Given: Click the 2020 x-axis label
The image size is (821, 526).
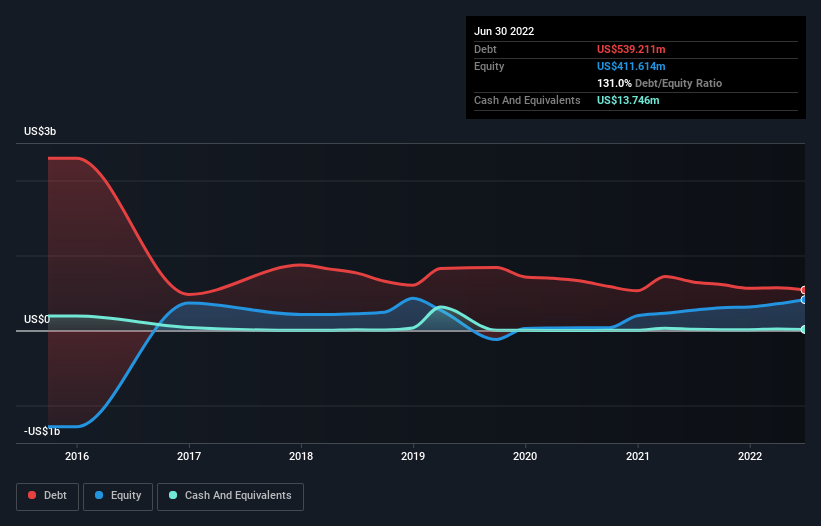Looking at the screenshot, I should click(525, 456).
